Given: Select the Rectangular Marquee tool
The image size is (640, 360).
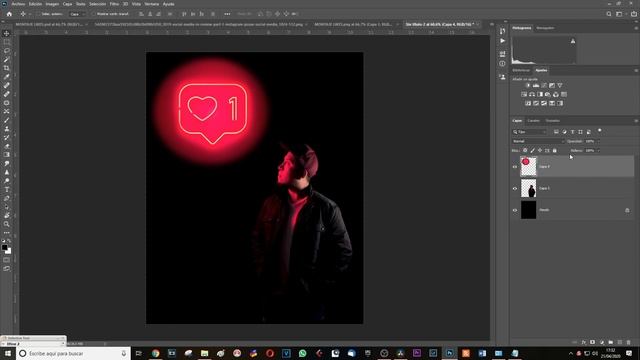Looking at the screenshot, I should (7, 42).
